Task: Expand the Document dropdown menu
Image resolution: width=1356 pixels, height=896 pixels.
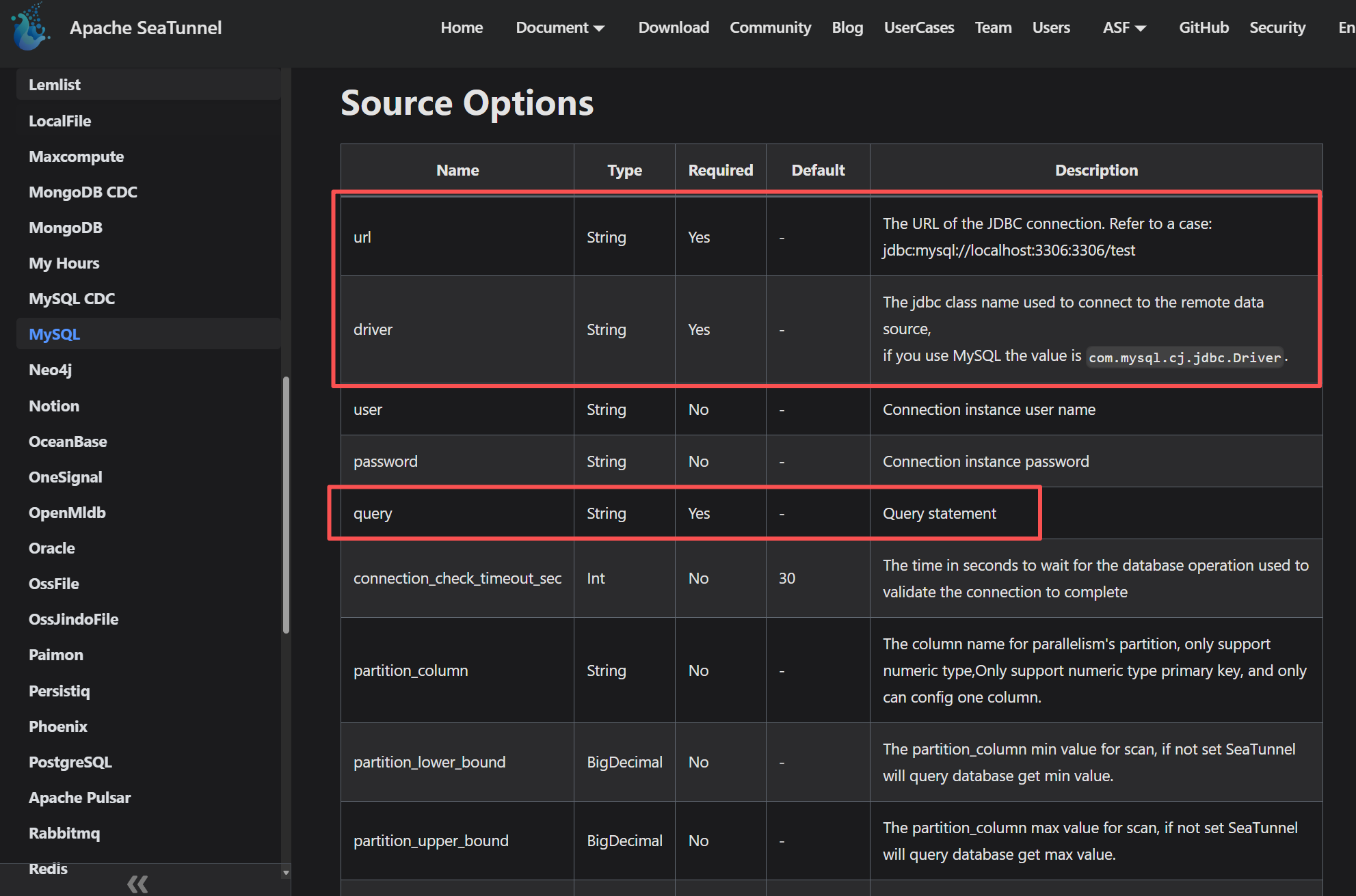Action: (x=559, y=27)
